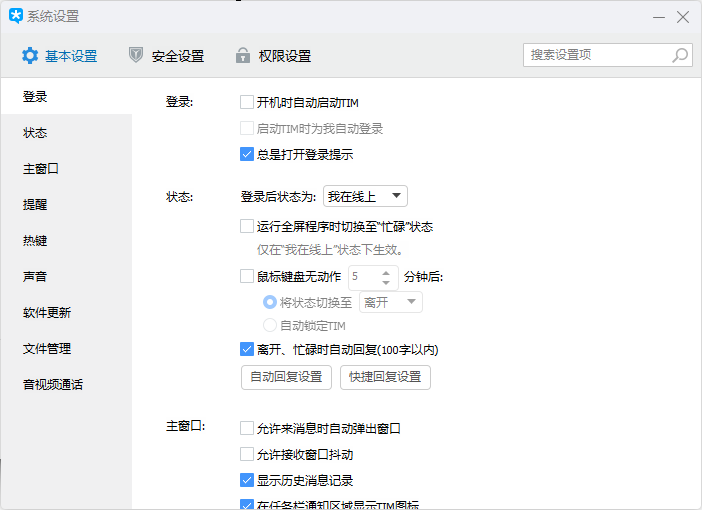The image size is (702, 510).
Task: Click the gear icon for 基本设置
Action: coord(30,56)
